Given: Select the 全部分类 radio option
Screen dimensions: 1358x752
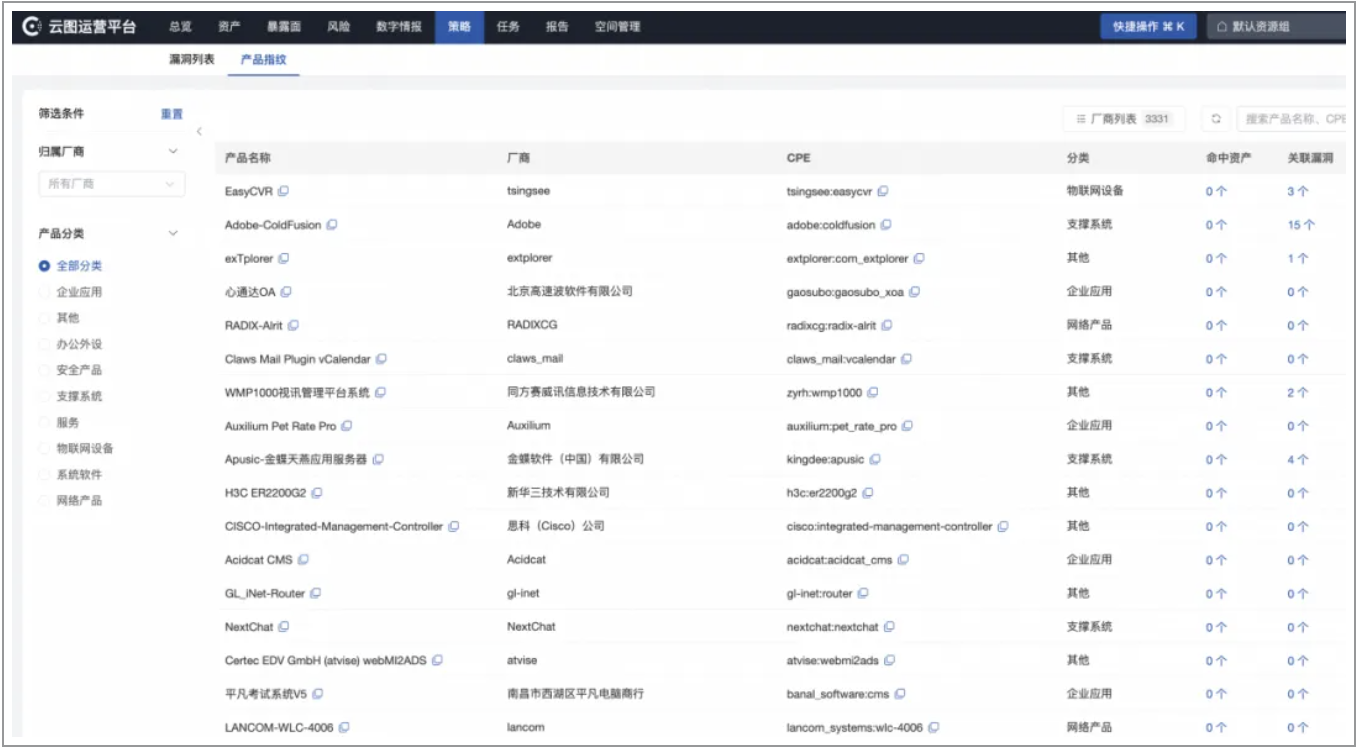Looking at the screenshot, I should coord(44,266).
